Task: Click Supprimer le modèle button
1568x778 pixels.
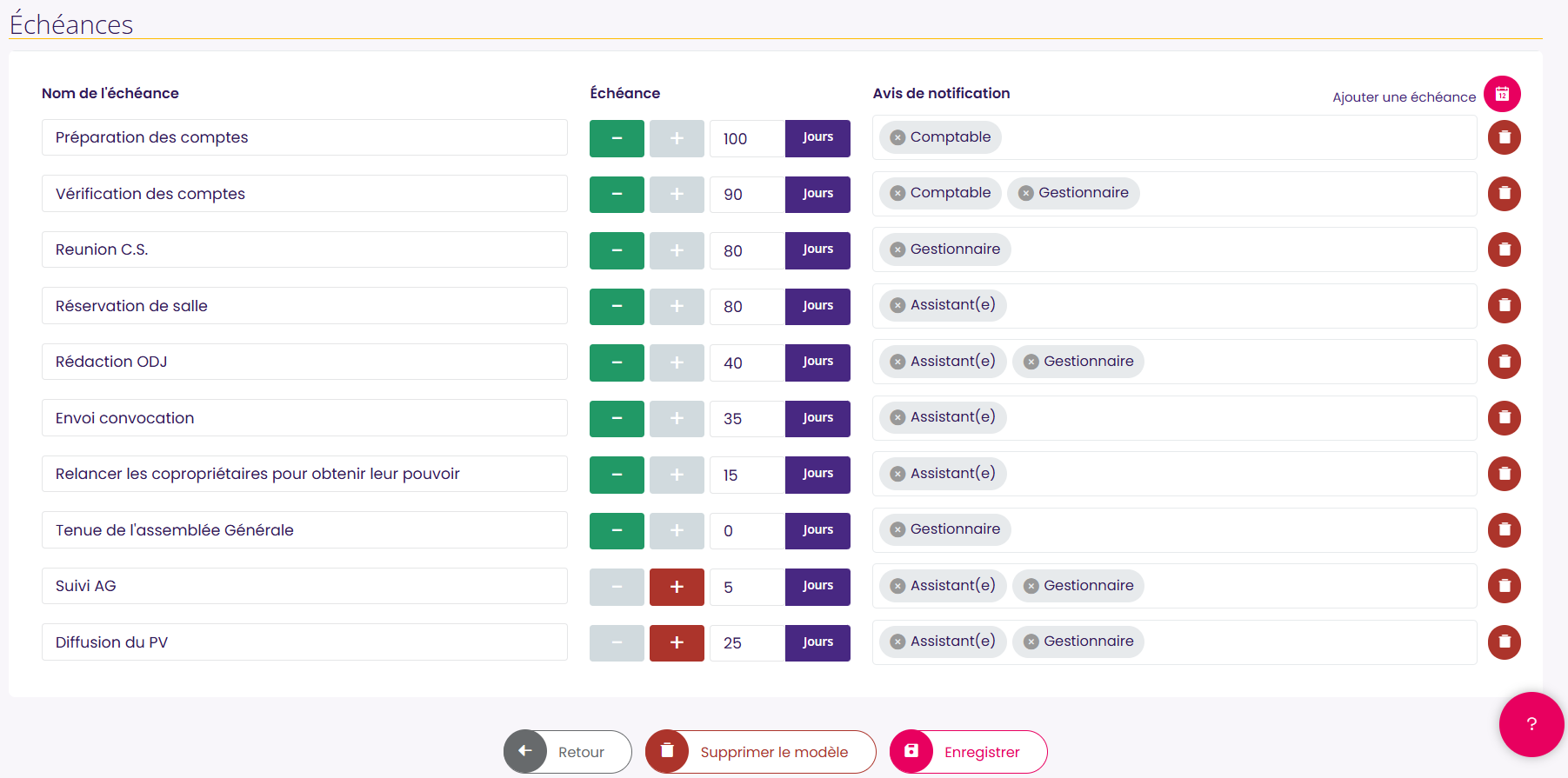Action: point(760,752)
